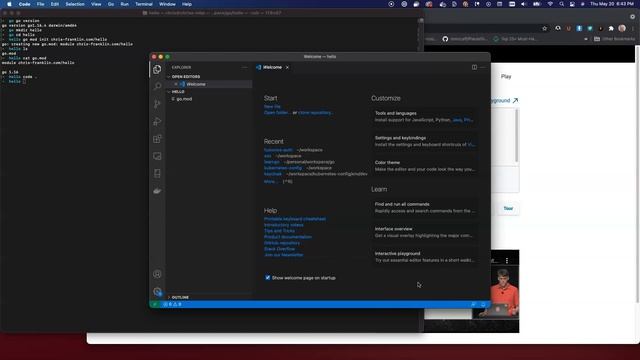640x360 pixels.
Task: Open Find and run all commands
Action: coord(425,208)
